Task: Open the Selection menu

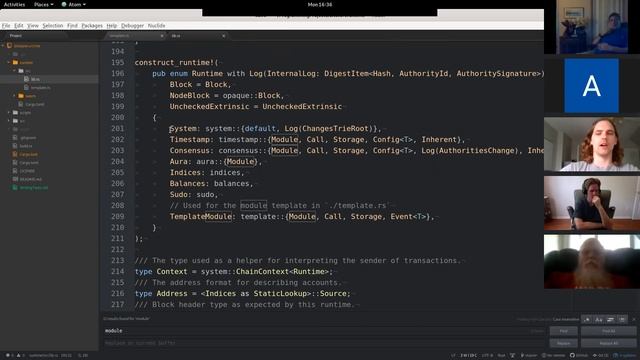Action: [x=53, y=25]
